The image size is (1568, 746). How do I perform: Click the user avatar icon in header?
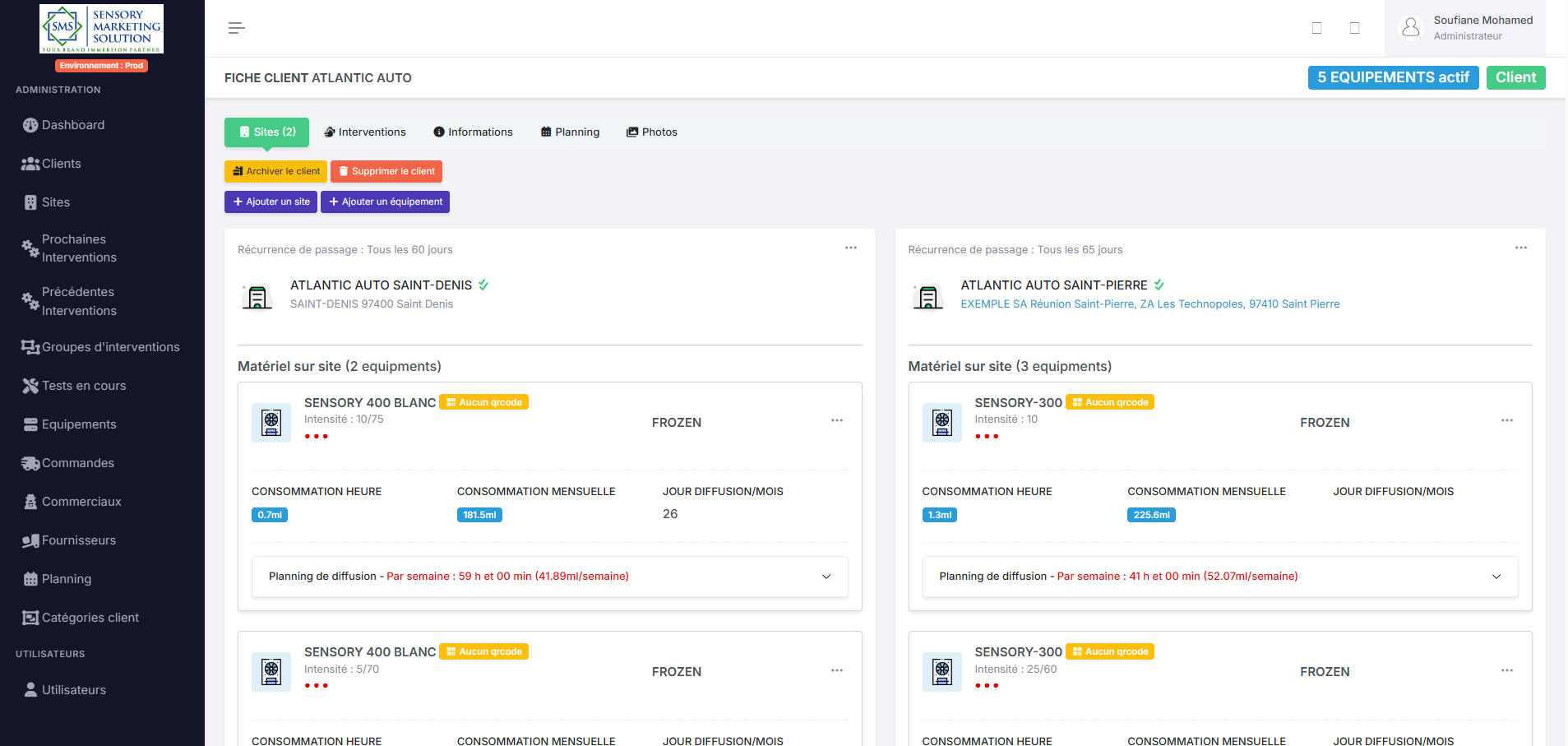click(x=1411, y=27)
